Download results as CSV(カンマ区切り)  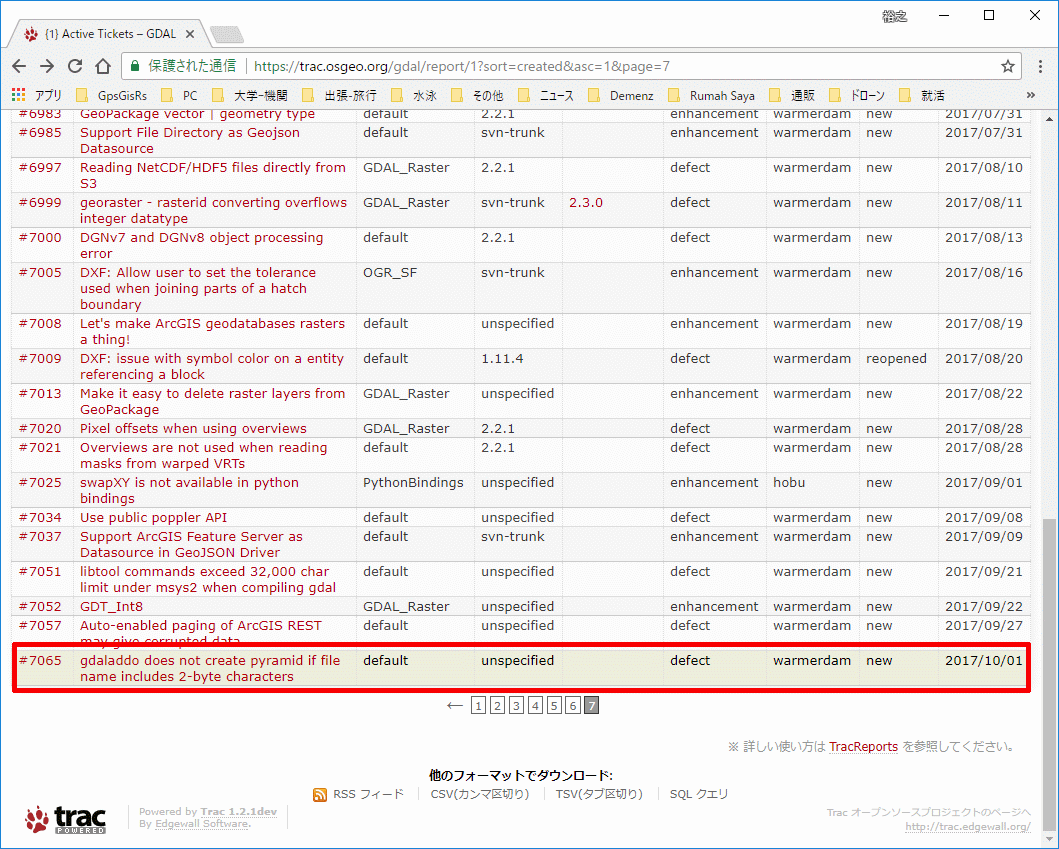(482, 793)
